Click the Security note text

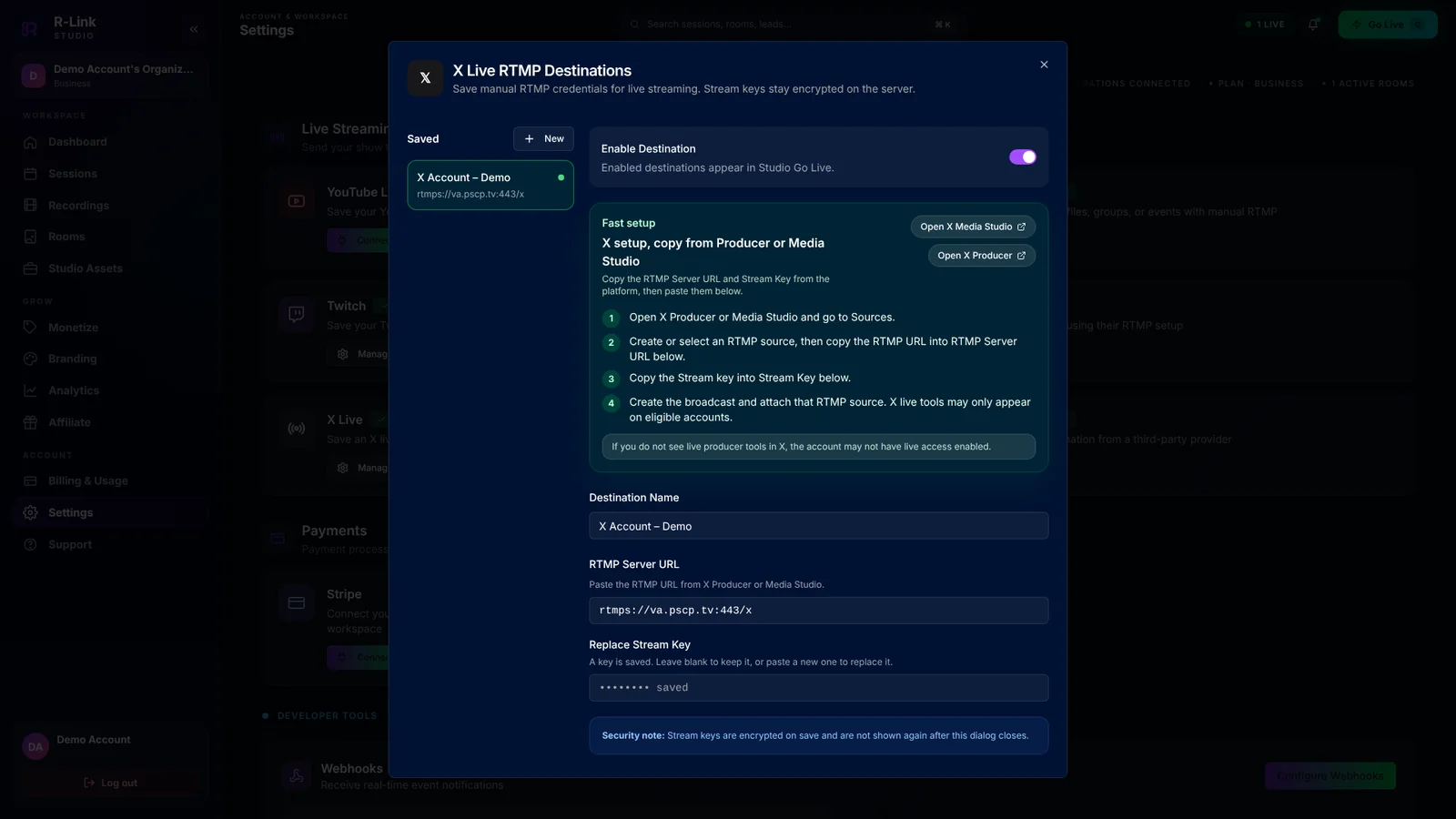(814, 735)
